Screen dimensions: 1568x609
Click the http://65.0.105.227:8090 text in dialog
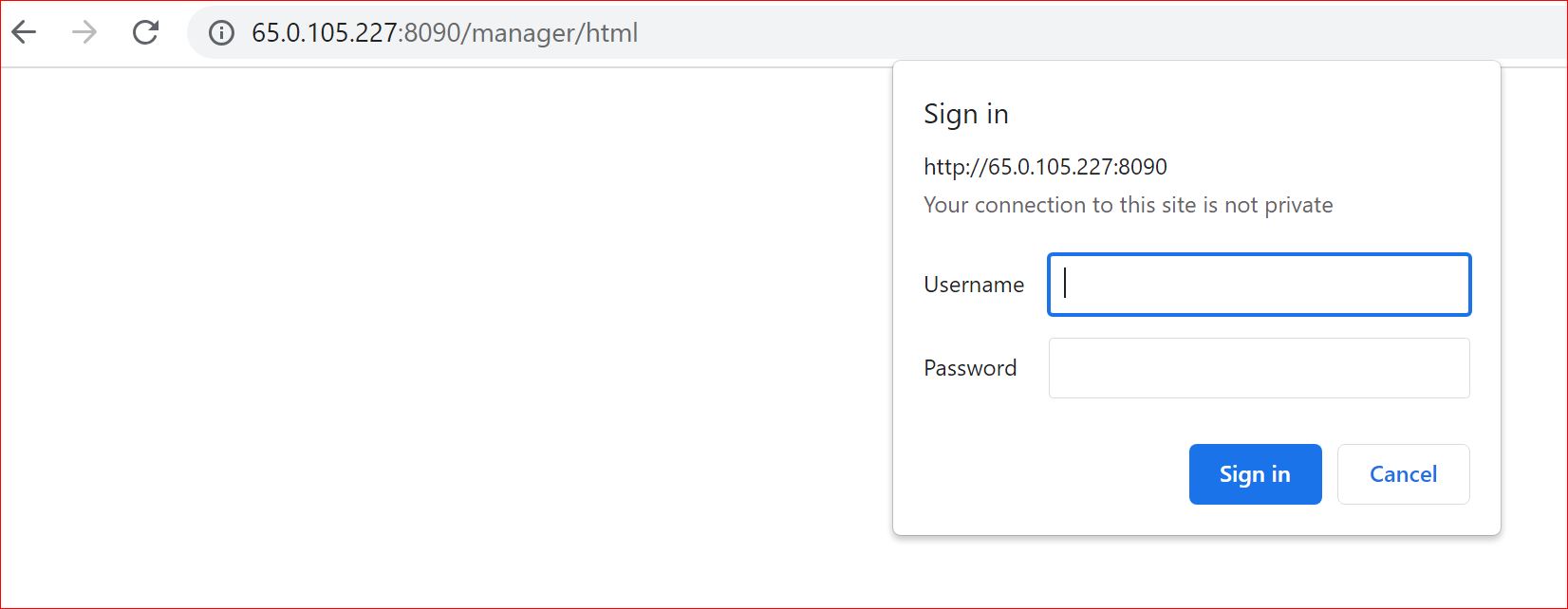tap(1044, 166)
